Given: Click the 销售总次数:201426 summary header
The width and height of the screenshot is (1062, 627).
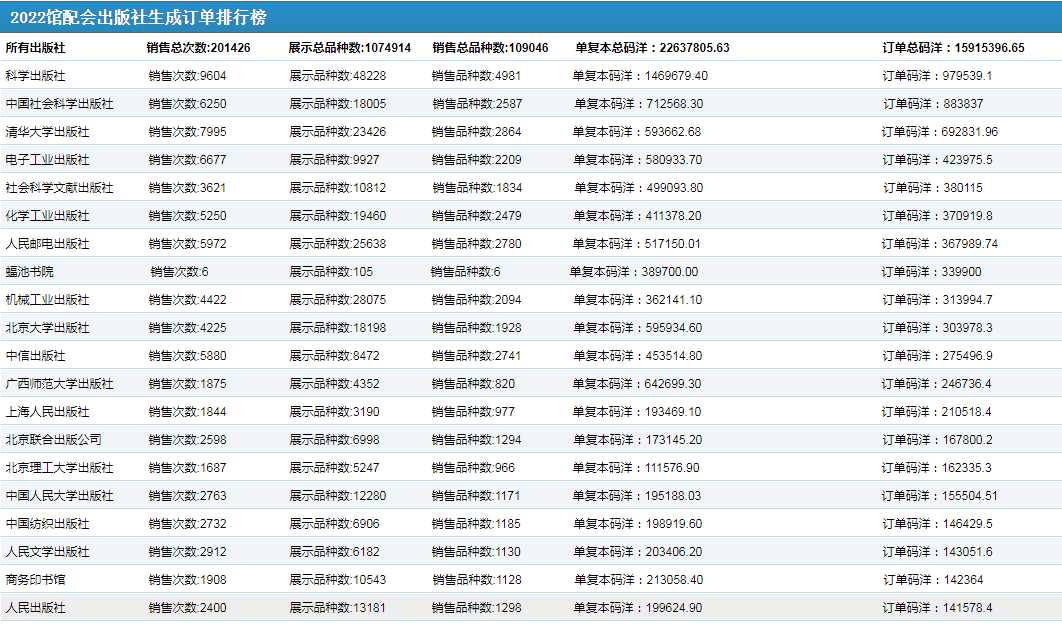Looking at the screenshot, I should (x=198, y=48).
